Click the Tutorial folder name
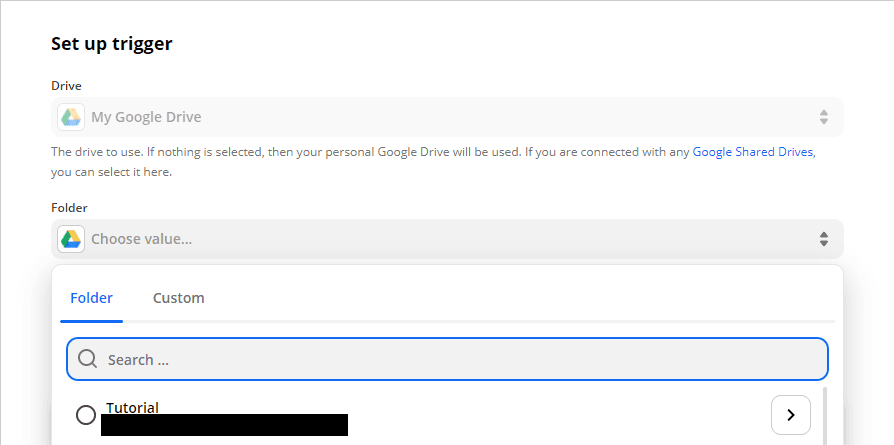This screenshot has width=894, height=445. coord(132,407)
